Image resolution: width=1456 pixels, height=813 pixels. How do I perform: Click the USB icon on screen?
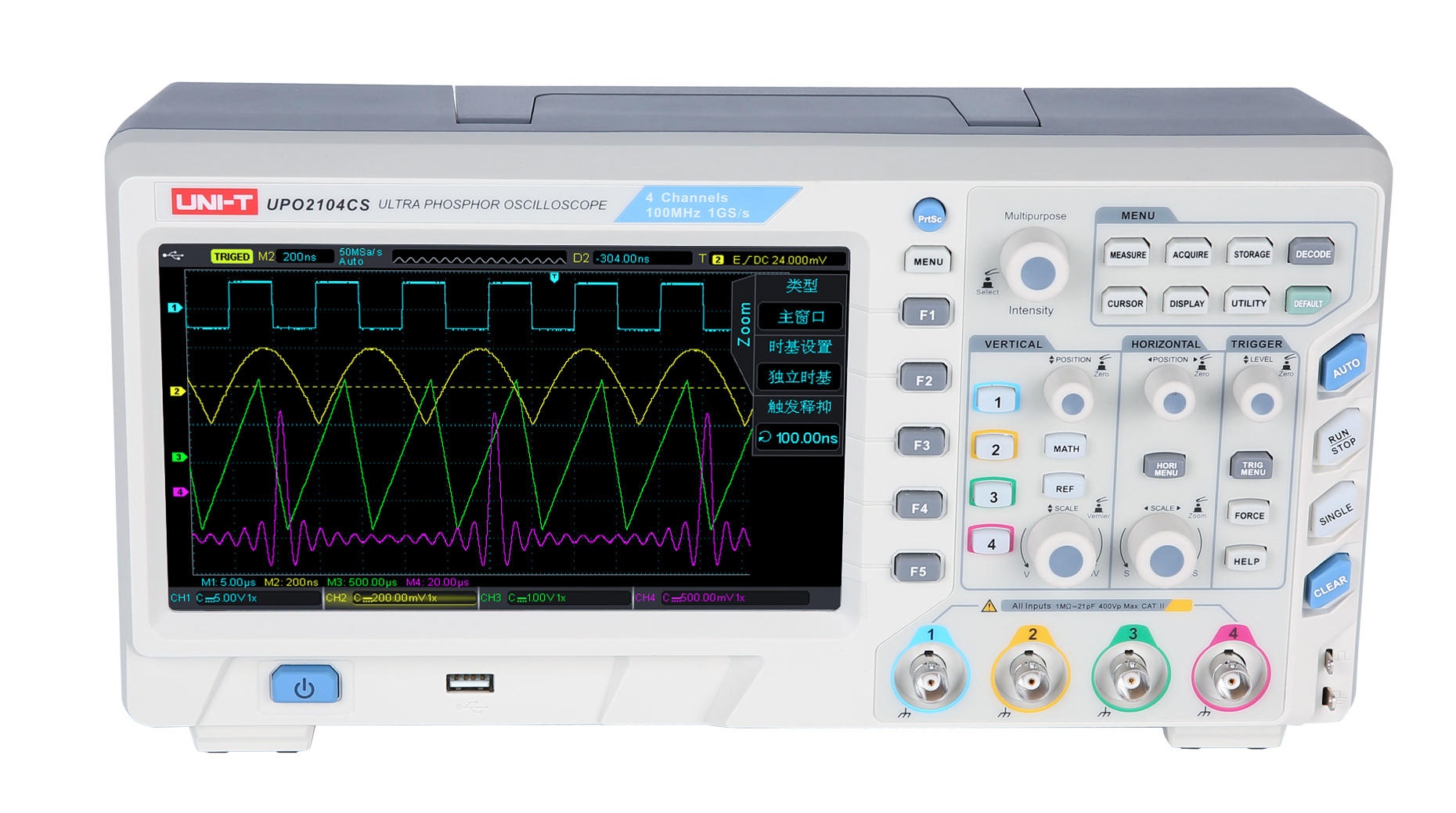174,255
